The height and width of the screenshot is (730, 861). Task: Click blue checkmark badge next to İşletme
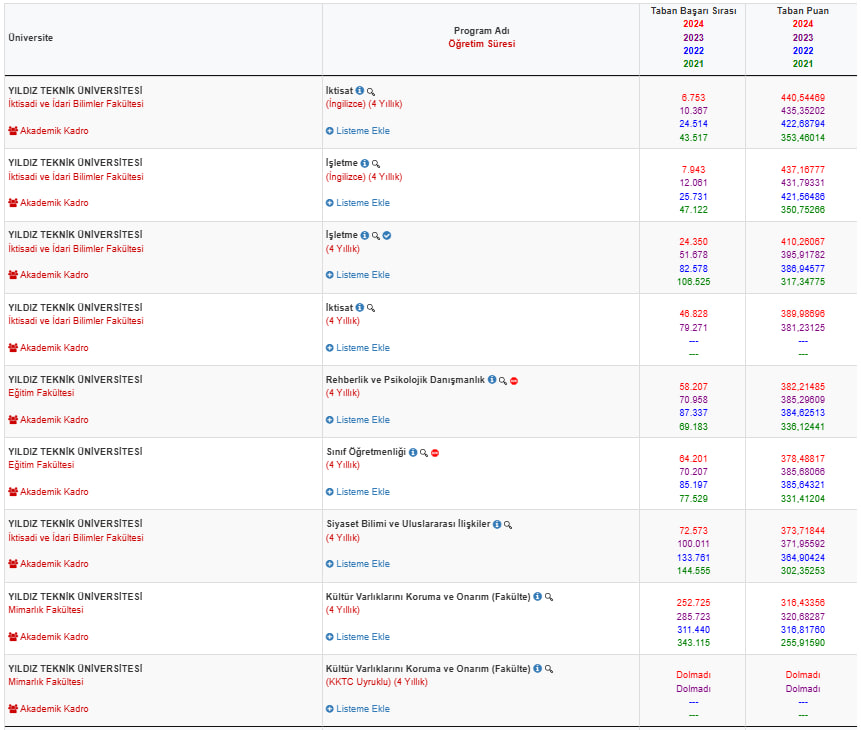[387, 235]
